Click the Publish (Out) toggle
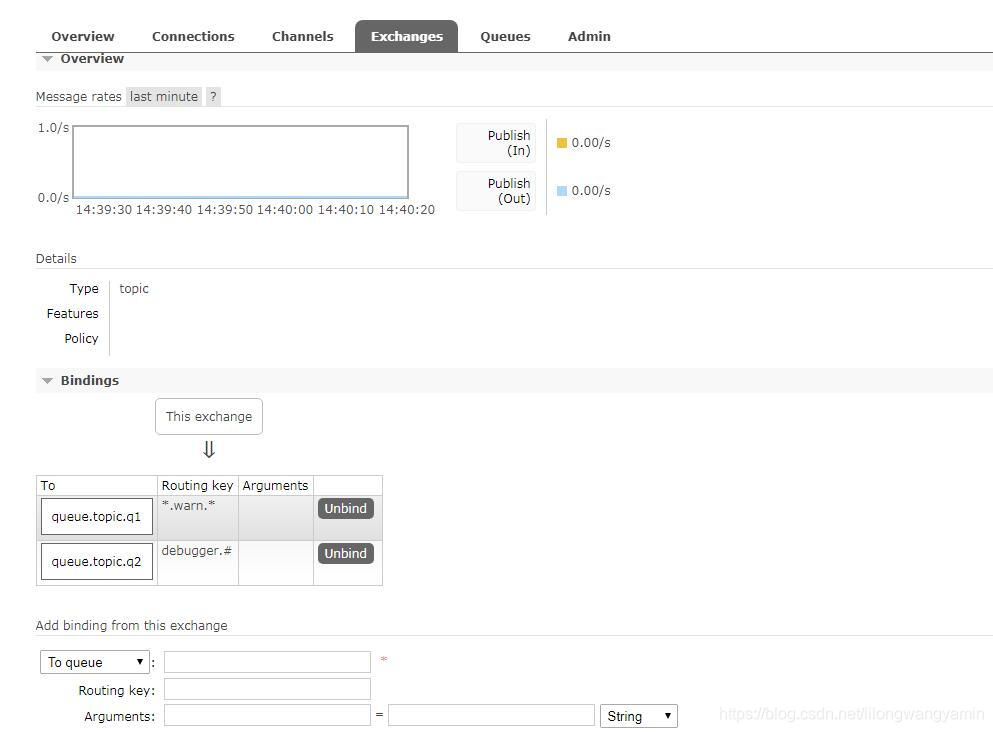Image resolution: width=993 pixels, height=732 pixels. coord(495,190)
